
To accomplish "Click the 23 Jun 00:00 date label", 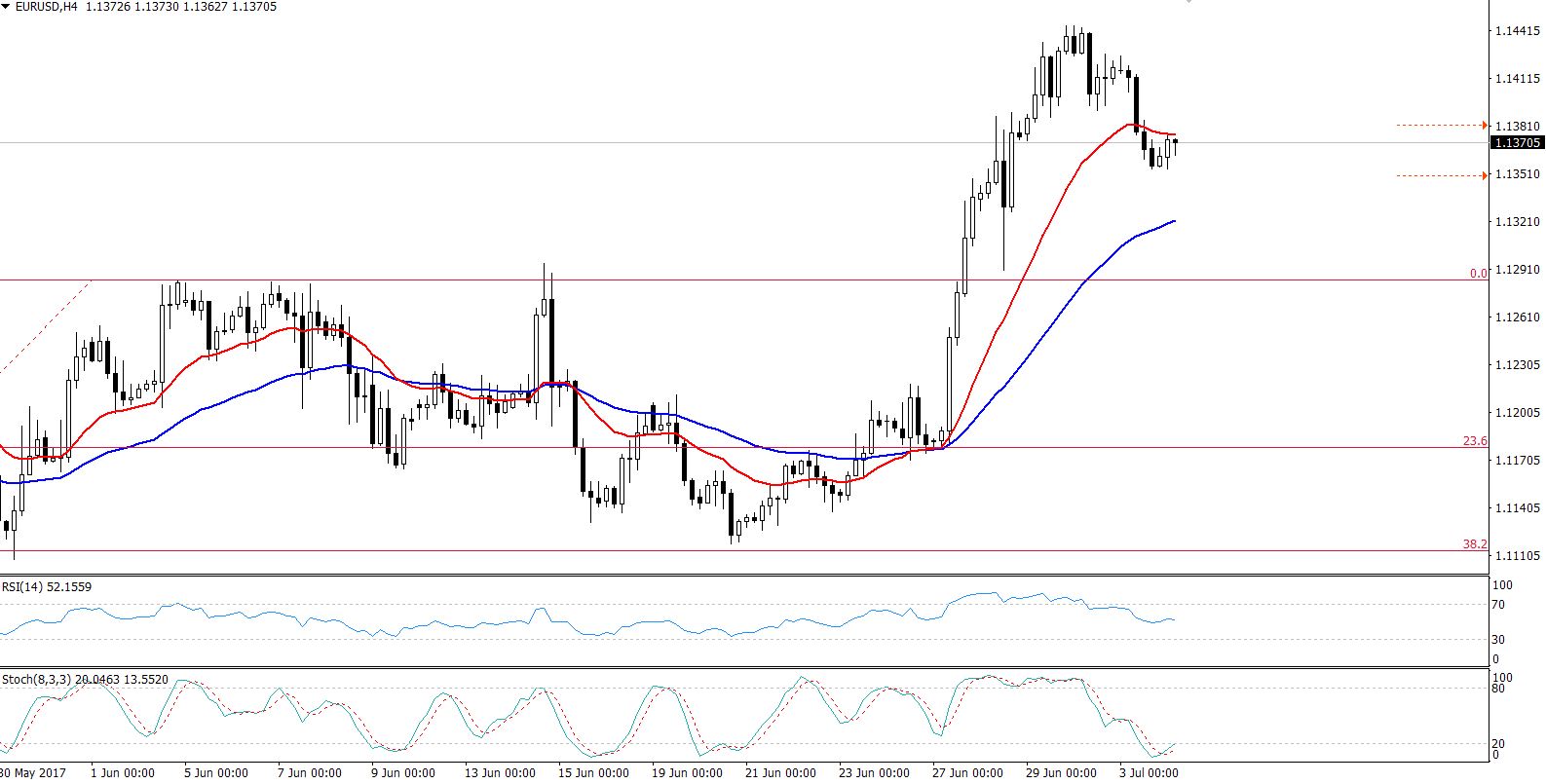I will pos(875,773).
